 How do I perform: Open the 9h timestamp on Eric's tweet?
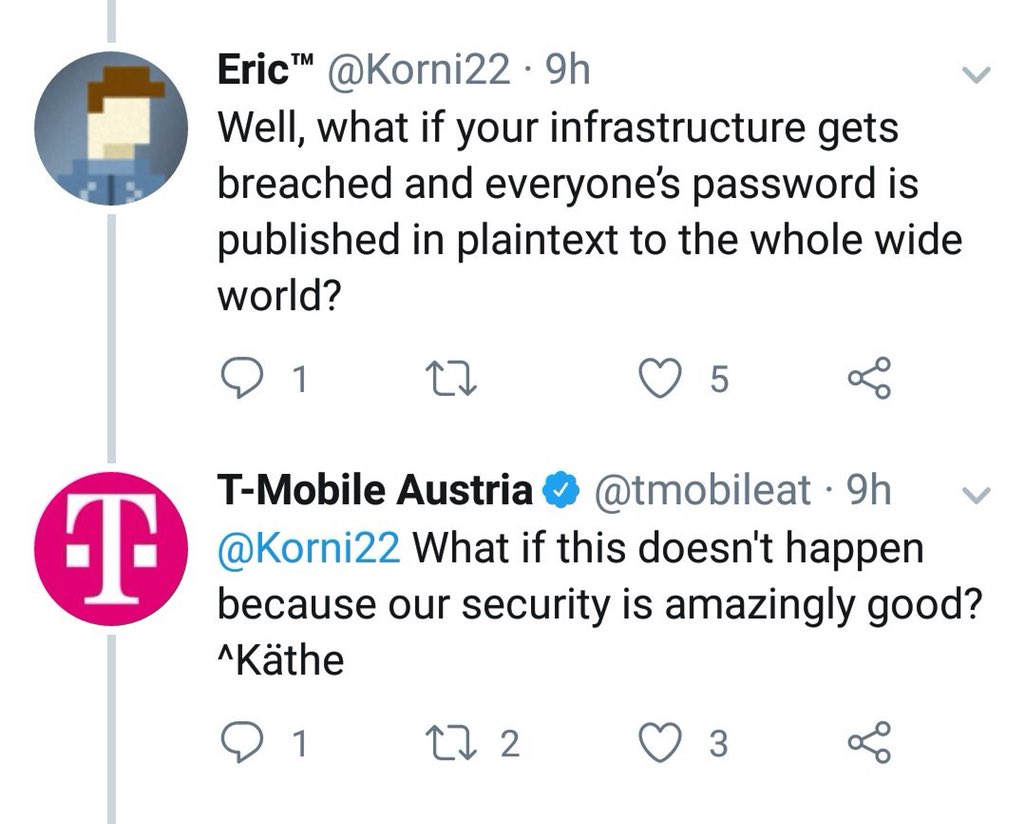(568, 70)
